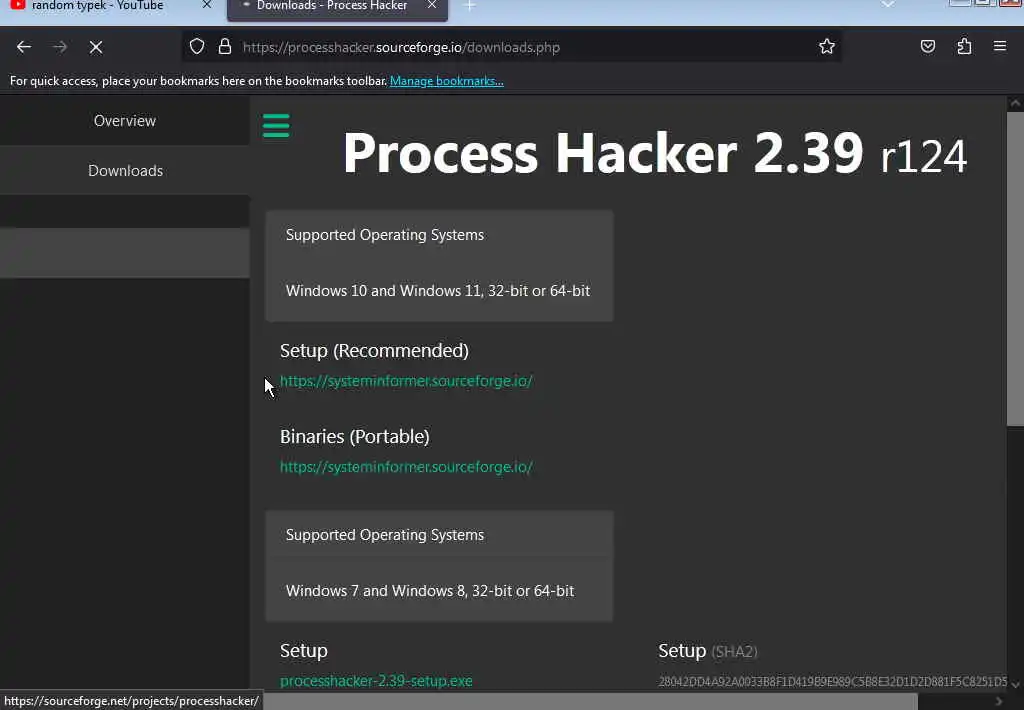Viewport: 1024px width, 710px height.
Task: Open a new tab with plus button
Action: click(x=469, y=6)
